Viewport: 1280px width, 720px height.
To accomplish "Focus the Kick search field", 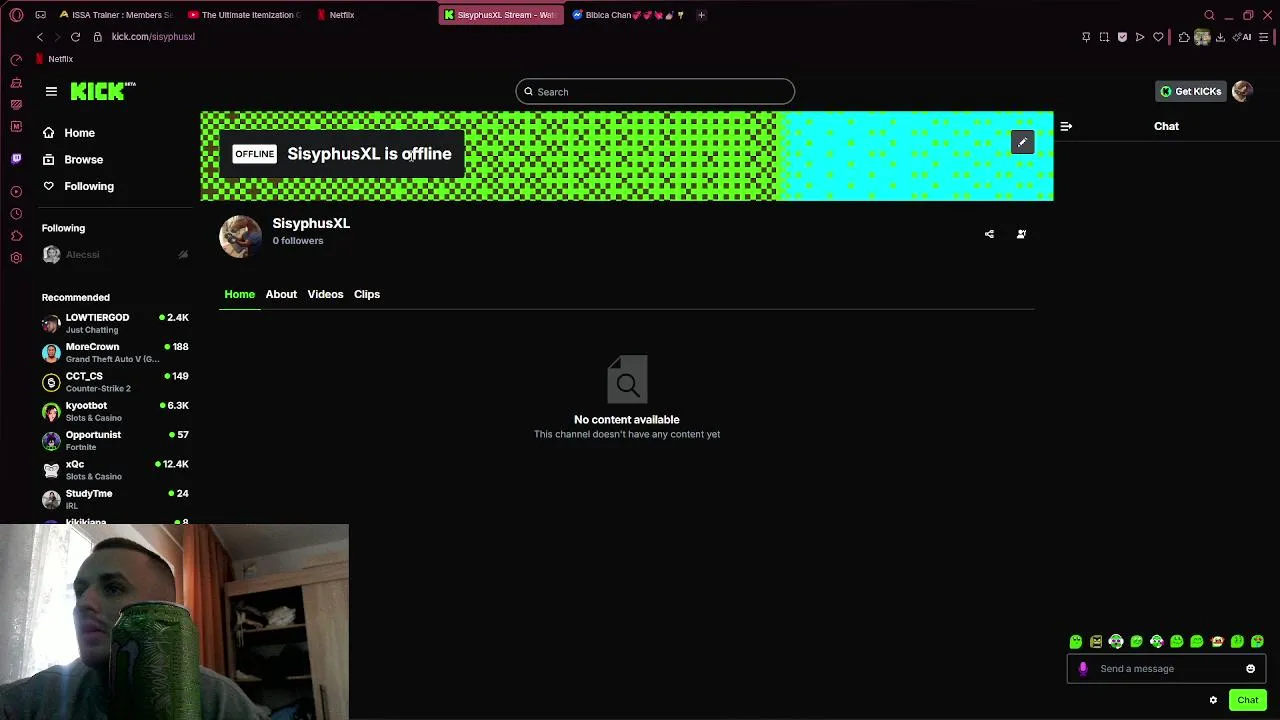I will [655, 92].
